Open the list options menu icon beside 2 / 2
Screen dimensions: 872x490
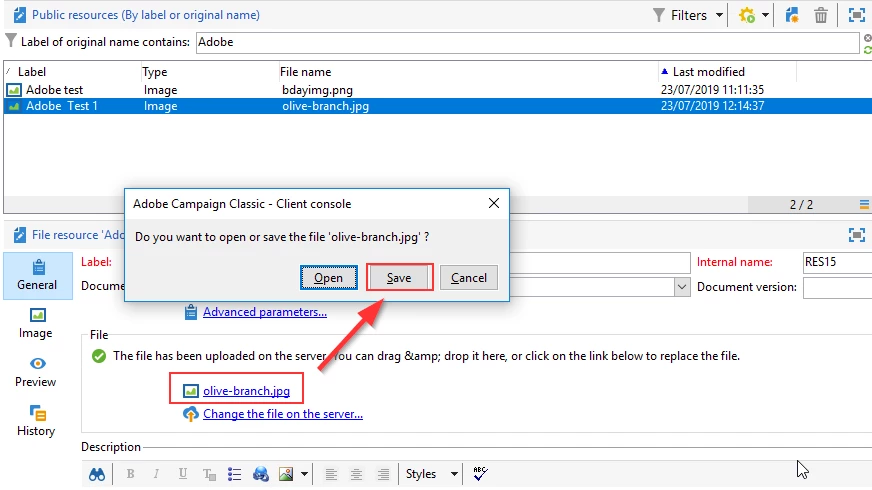(864, 205)
